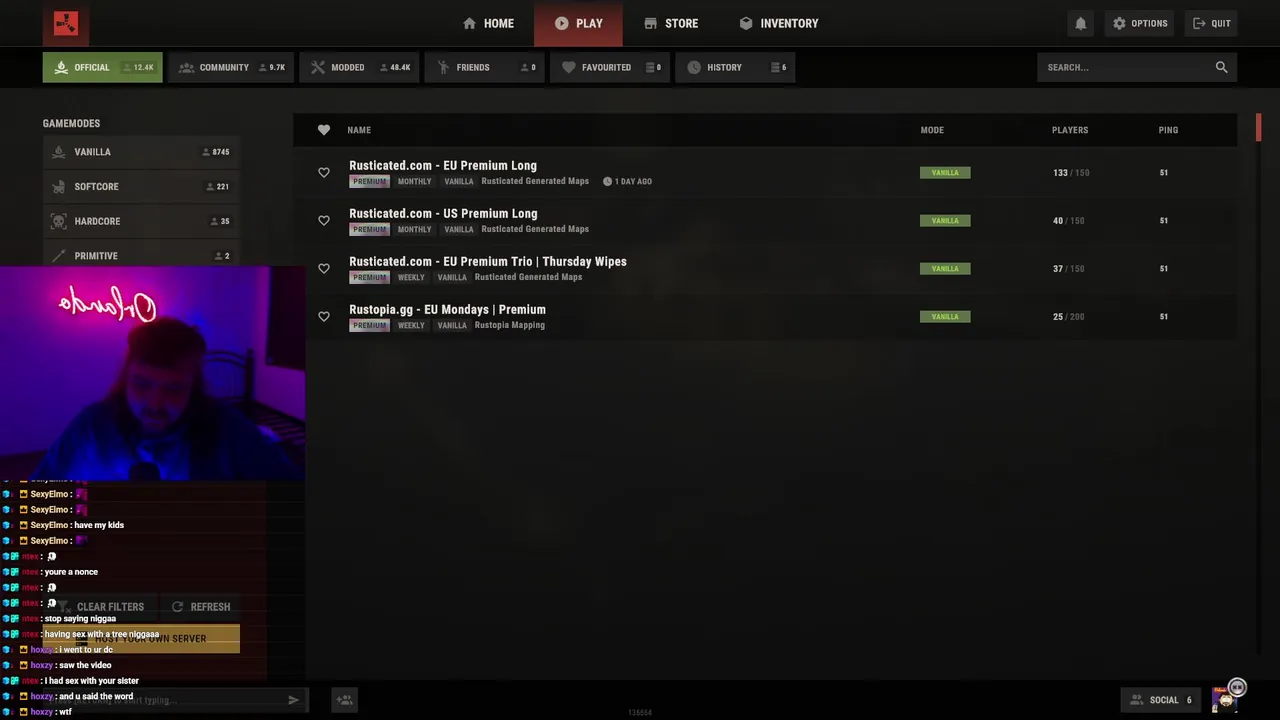Click the Vanilla gamemode icon
This screenshot has height=720, width=1280.
[x=58, y=152]
